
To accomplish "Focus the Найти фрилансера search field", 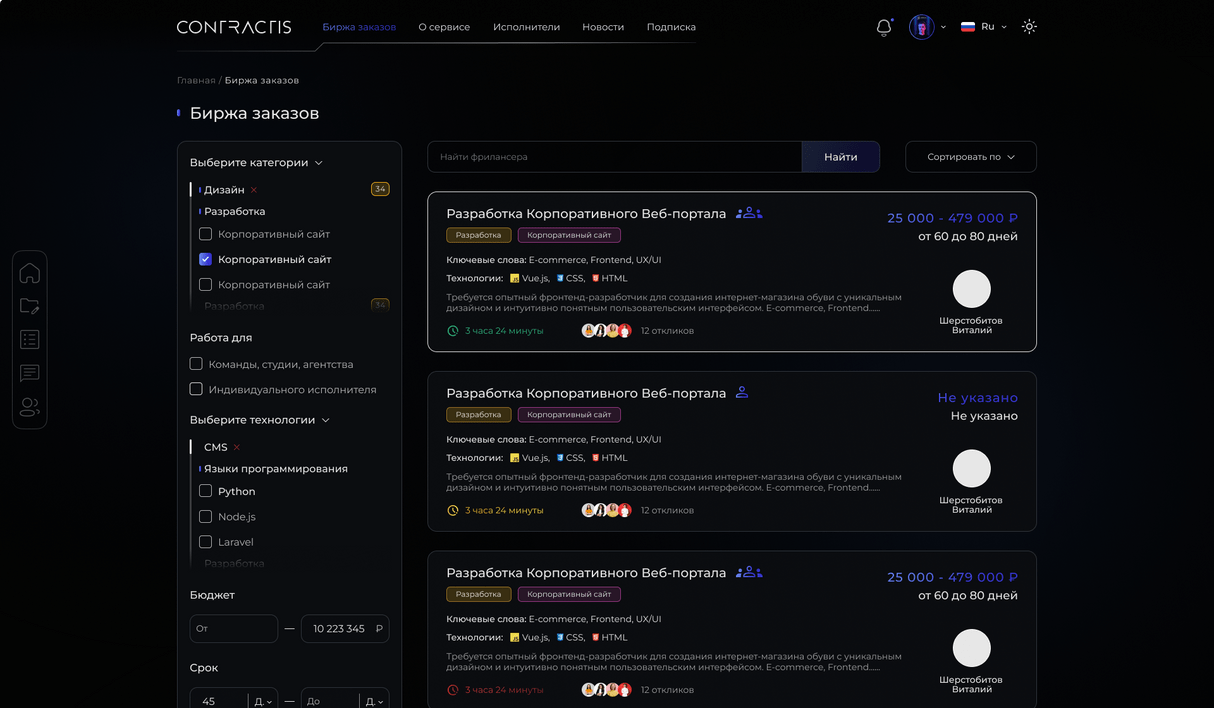I will tap(614, 157).
